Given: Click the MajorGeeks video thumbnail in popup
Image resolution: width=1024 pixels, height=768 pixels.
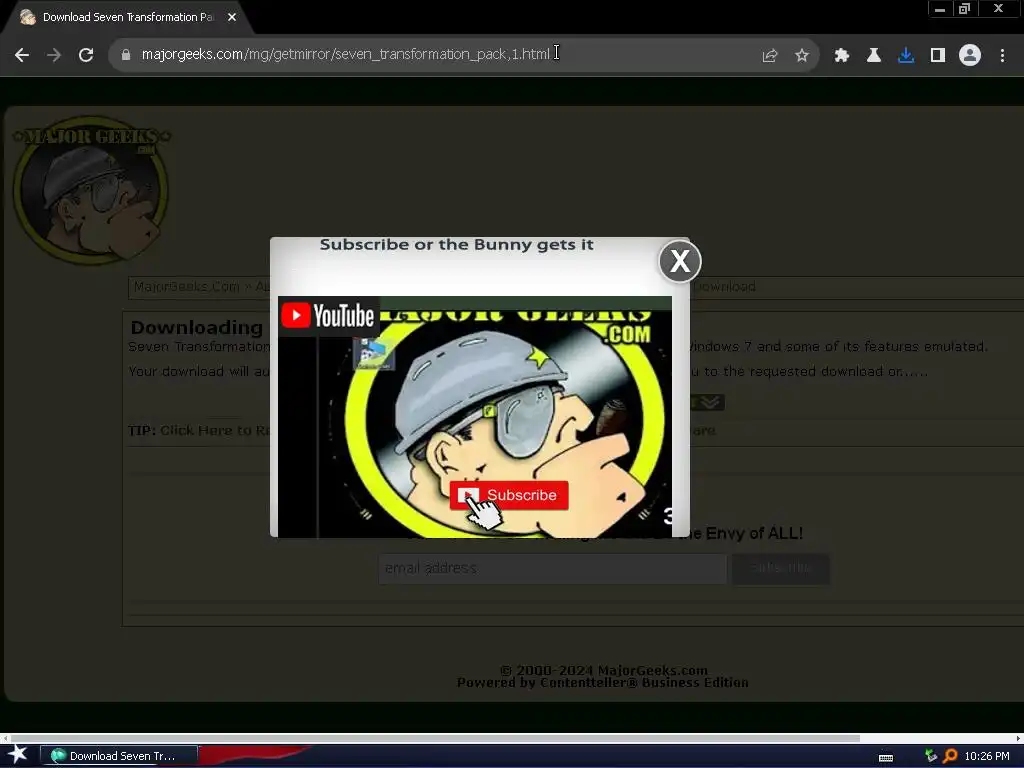Looking at the screenshot, I should pos(475,417).
